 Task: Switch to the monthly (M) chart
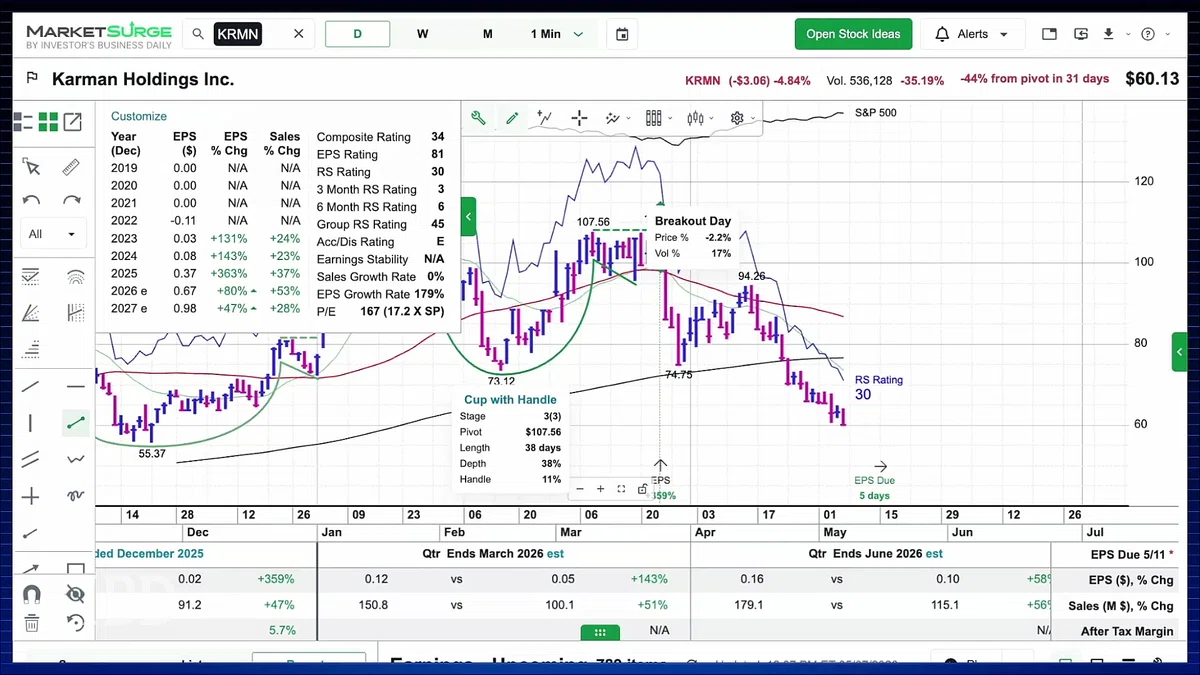click(x=488, y=34)
